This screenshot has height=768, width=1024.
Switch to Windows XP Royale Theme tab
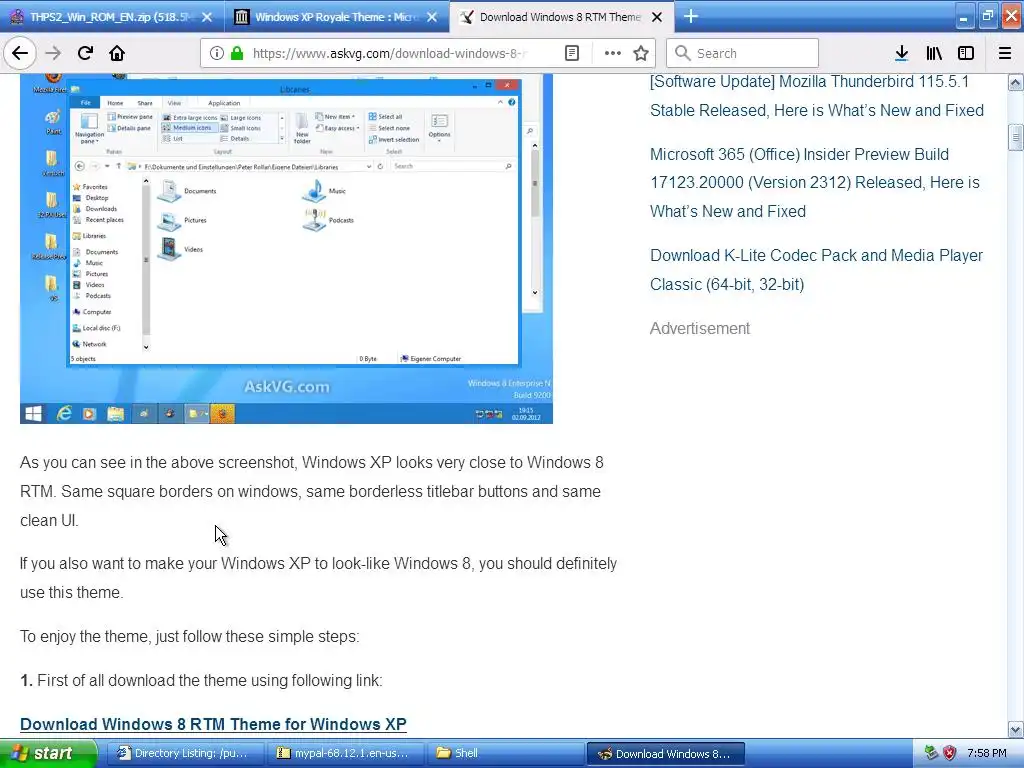[336, 17]
